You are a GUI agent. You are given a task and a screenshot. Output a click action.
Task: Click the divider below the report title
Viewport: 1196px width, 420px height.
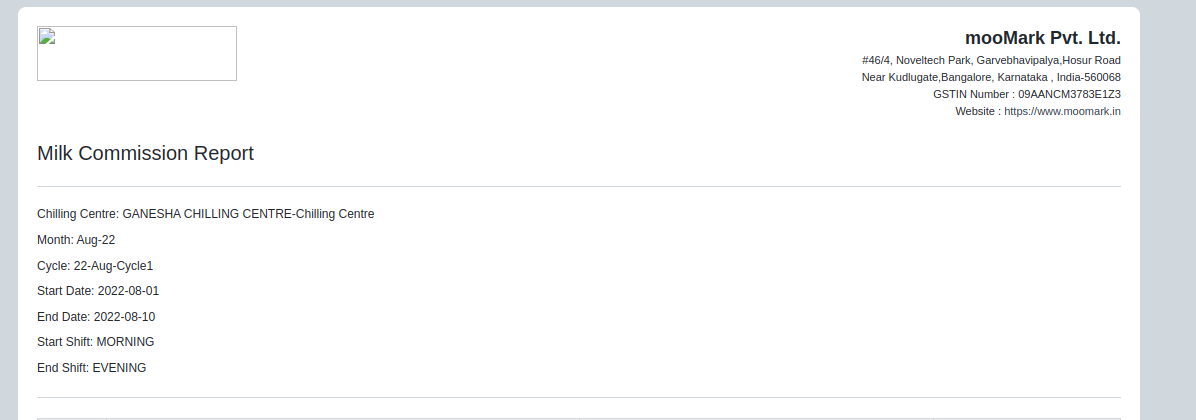(x=579, y=186)
